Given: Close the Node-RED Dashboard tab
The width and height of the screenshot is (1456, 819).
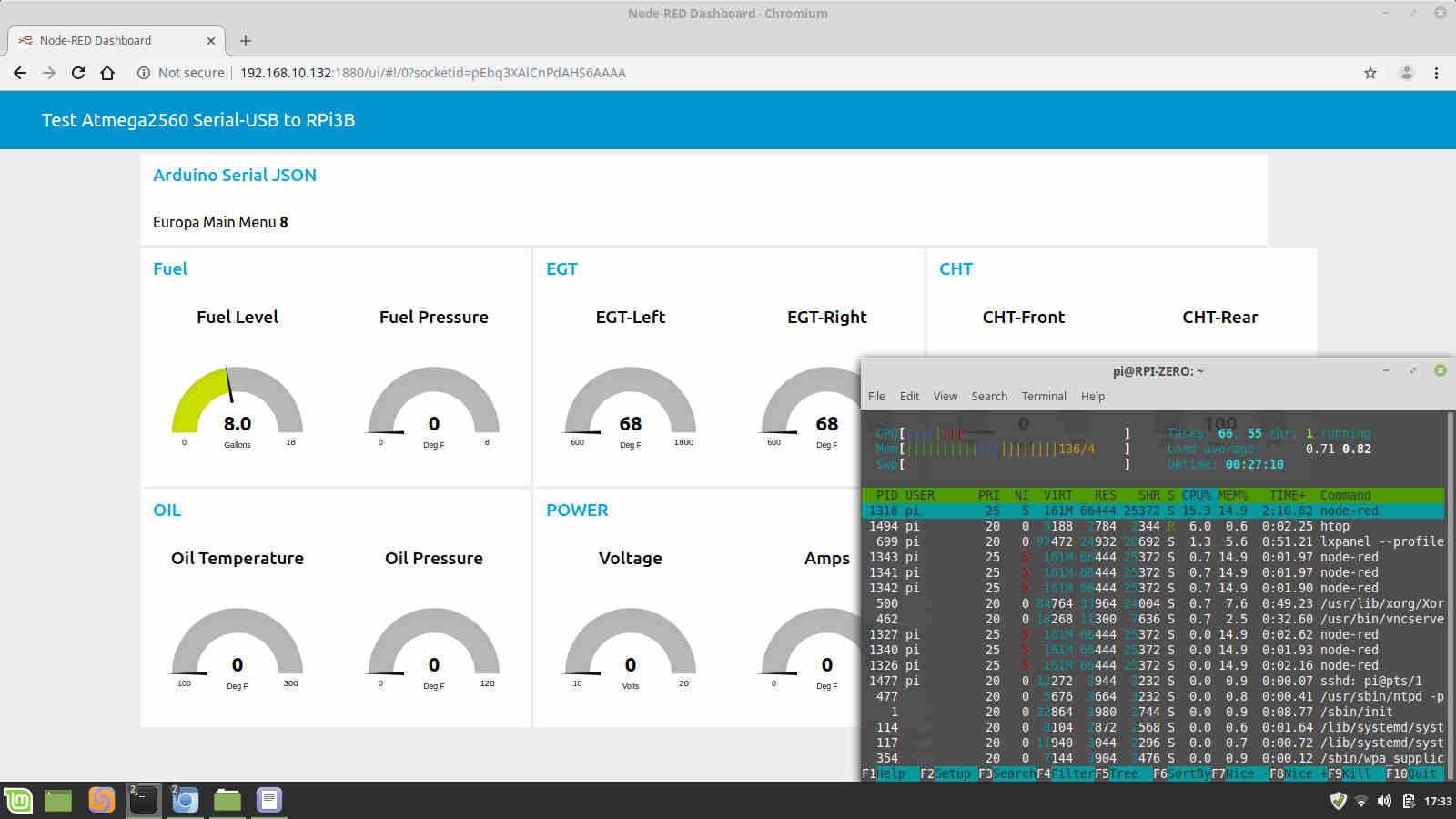Looking at the screenshot, I should (211, 41).
